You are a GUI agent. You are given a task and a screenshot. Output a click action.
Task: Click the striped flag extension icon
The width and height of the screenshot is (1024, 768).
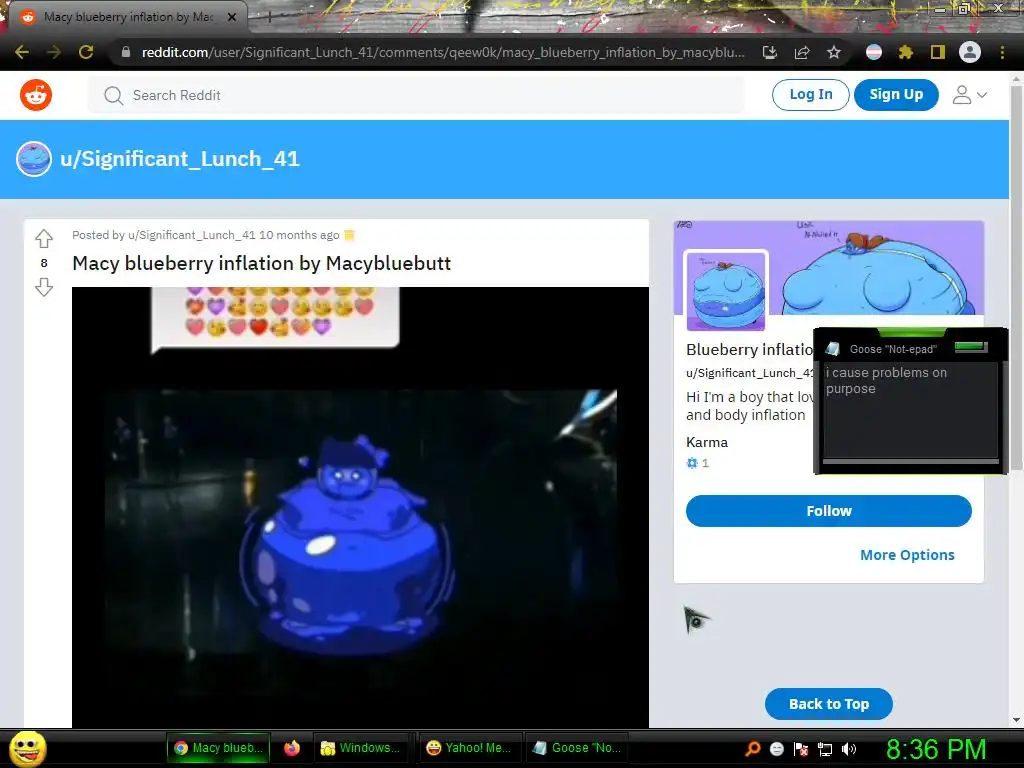874,52
